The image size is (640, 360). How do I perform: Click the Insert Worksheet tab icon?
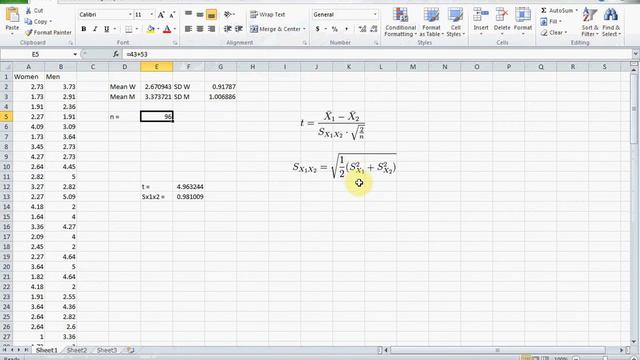[130, 350]
